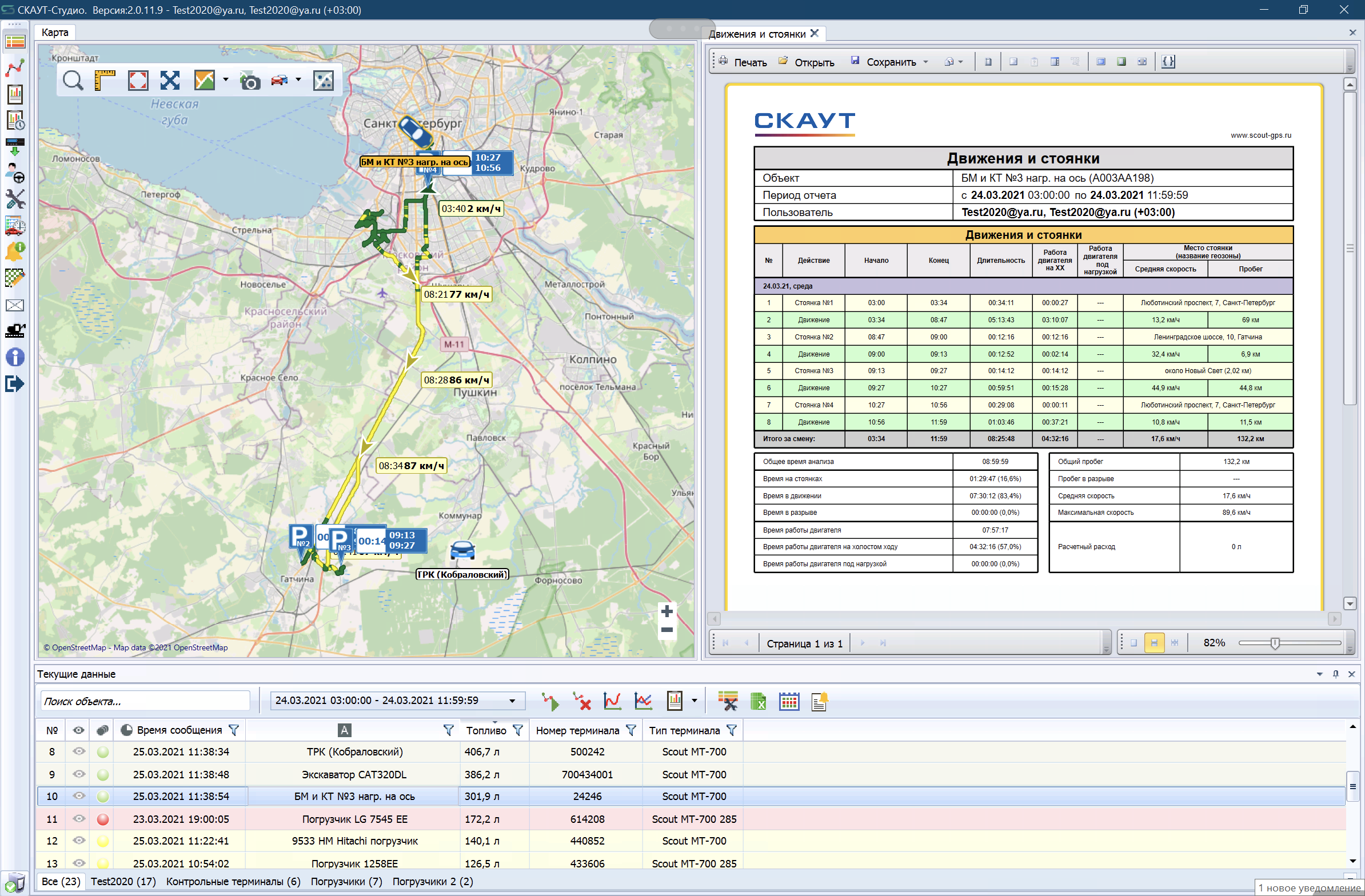Open the track route icon in left sidebar
Image resolution: width=1365 pixels, height=896 pixels.
[x=15, y=67]
